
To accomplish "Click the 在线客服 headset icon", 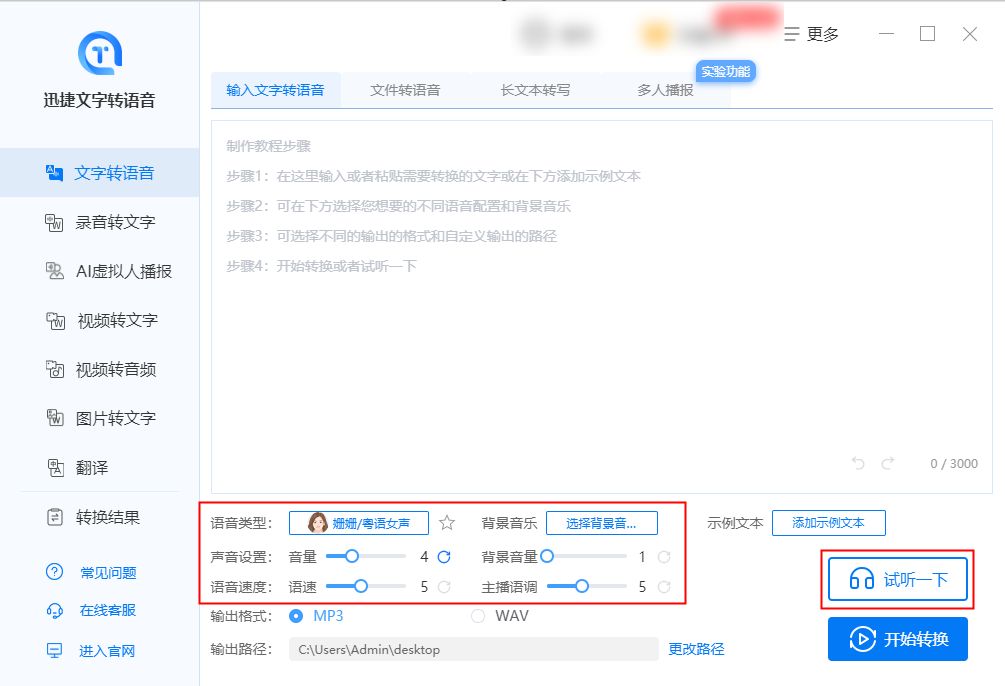I will pyautogui.click(x=54, y=610).
